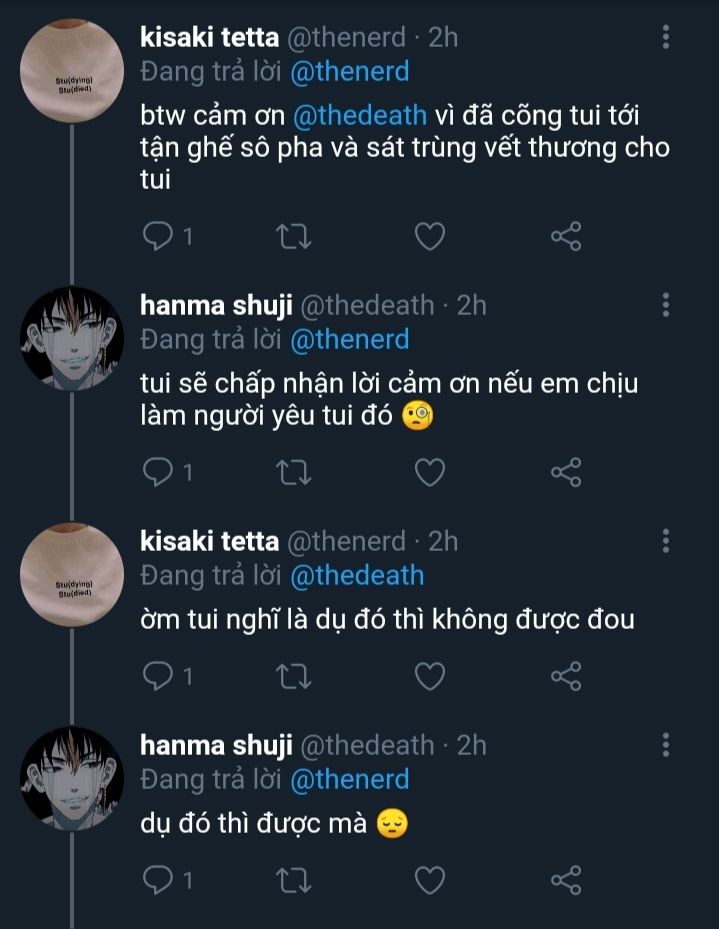Open more options on 'dụ đó thì được mà' tweet
719x929 pixels.
(x=667, y=745)
